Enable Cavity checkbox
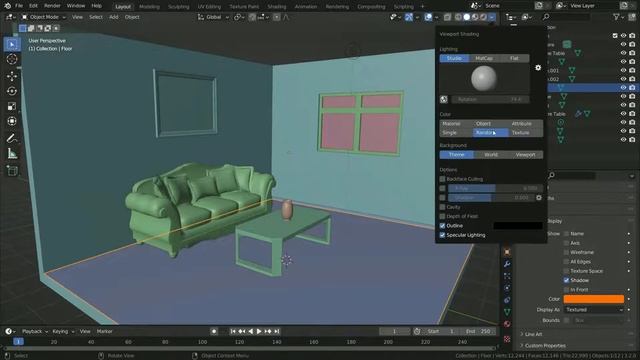640x360 pixels. pos(442,207)
